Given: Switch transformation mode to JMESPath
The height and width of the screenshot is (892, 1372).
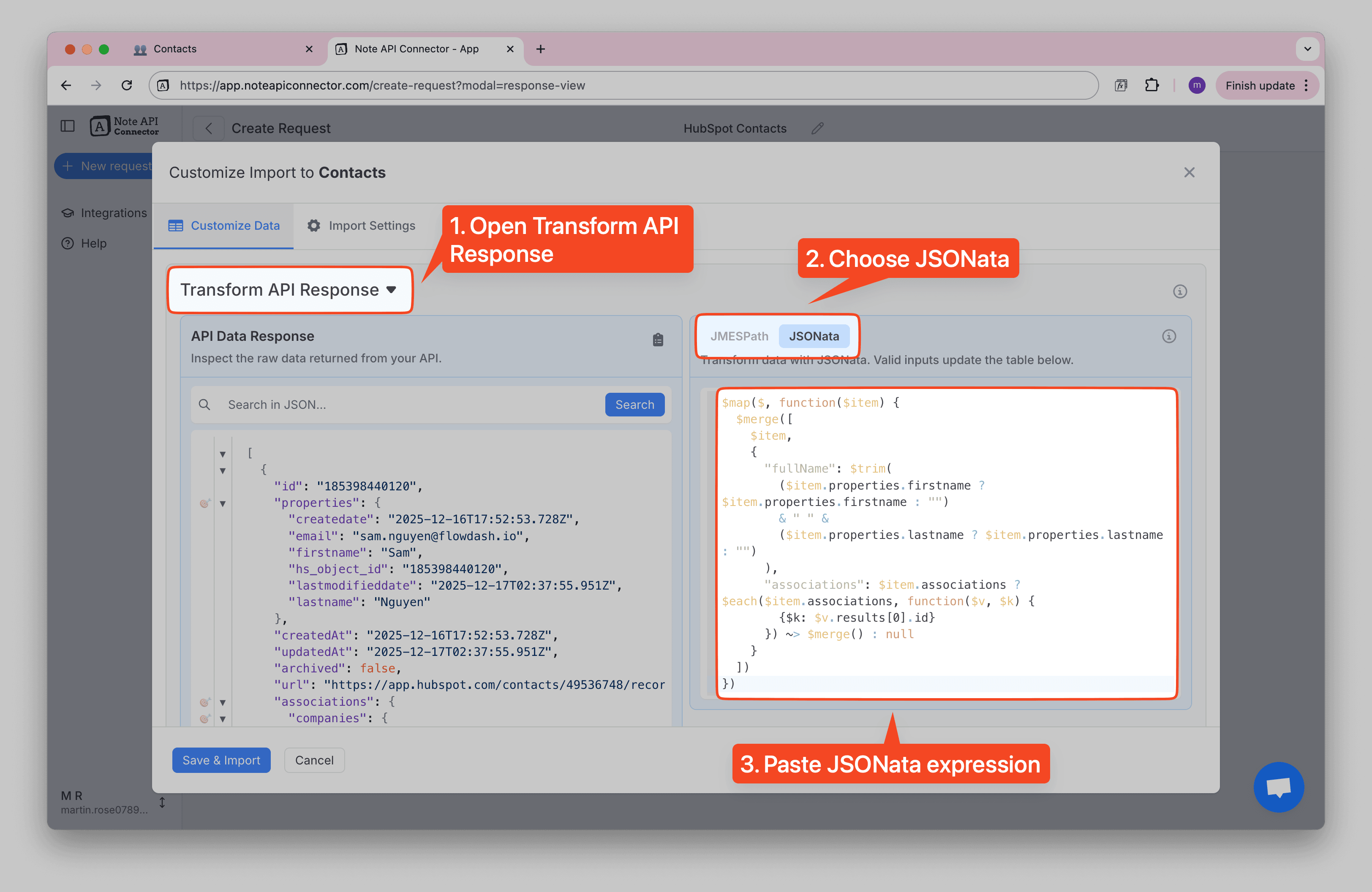Looking at the screenshot, I should [x=740, y=336].
